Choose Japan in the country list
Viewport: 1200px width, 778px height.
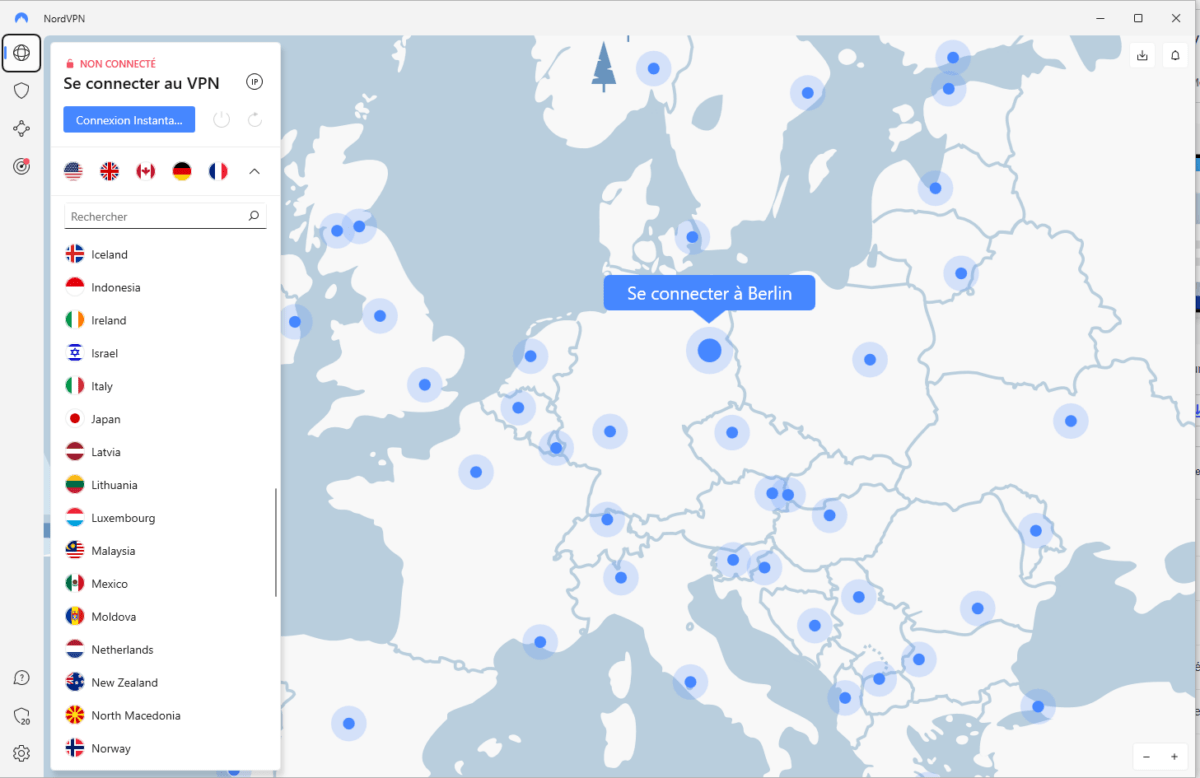(x=105, y=419)
